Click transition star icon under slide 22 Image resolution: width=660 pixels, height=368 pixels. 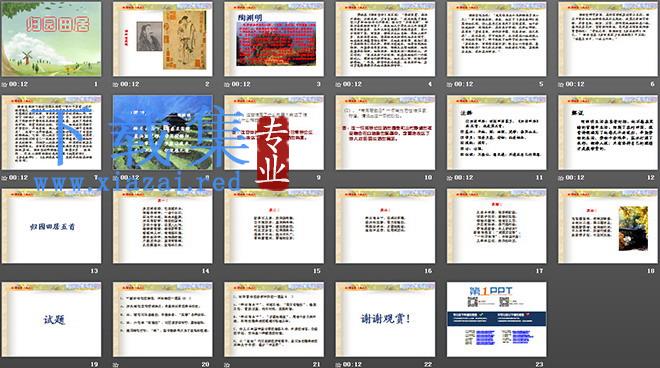coord(338,365)
